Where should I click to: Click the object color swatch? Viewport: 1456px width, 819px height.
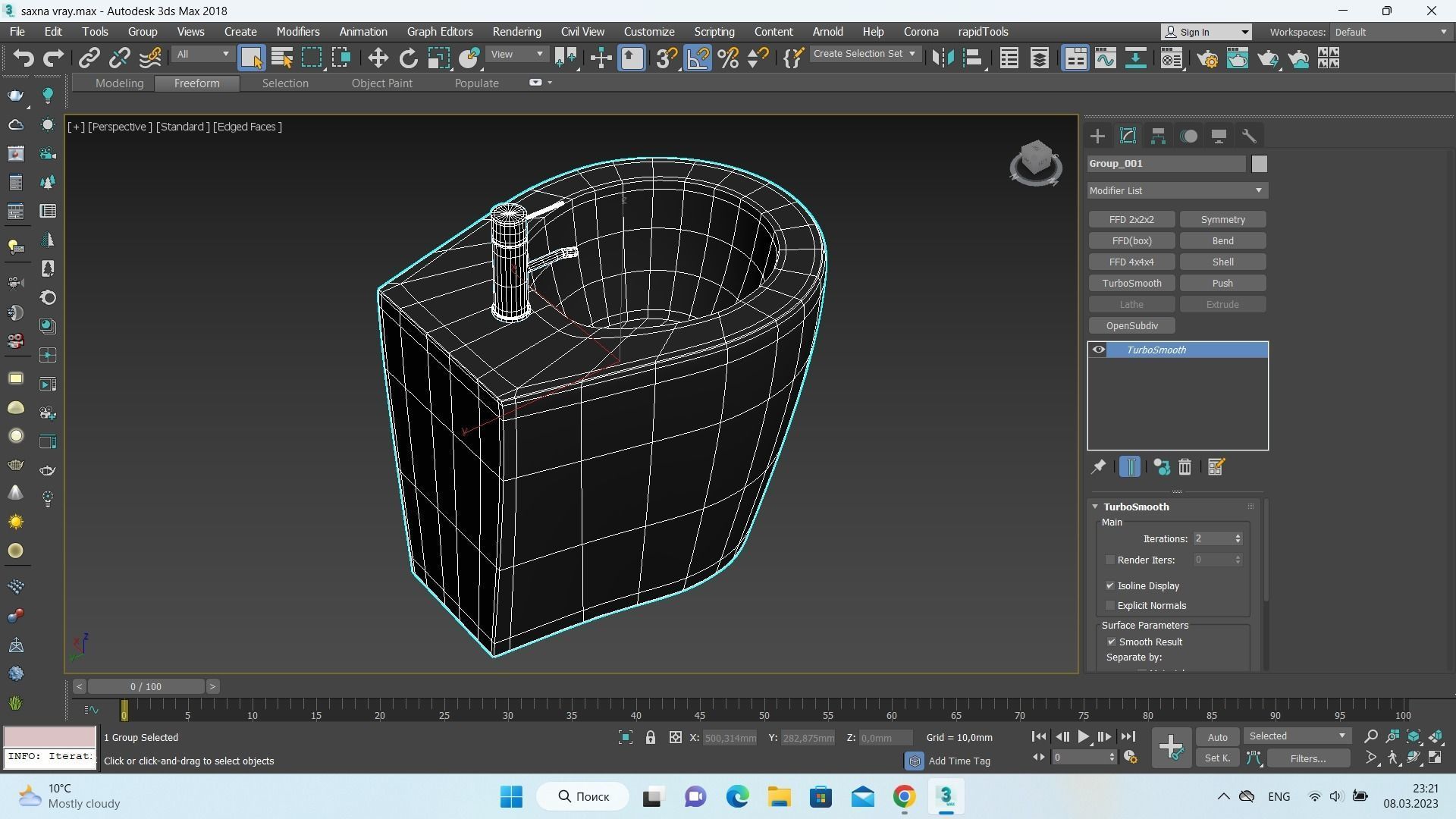point(1260,164)
